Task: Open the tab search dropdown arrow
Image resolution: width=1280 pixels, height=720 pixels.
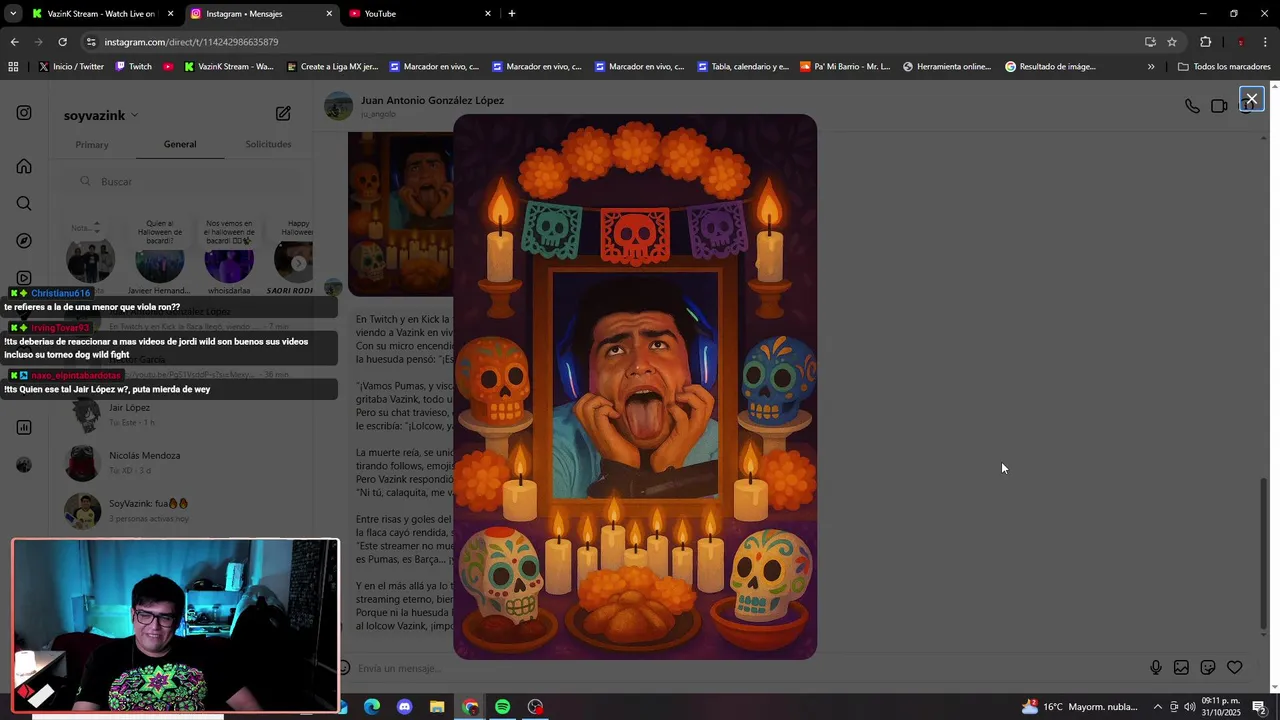Action: (x=12, y=14)
